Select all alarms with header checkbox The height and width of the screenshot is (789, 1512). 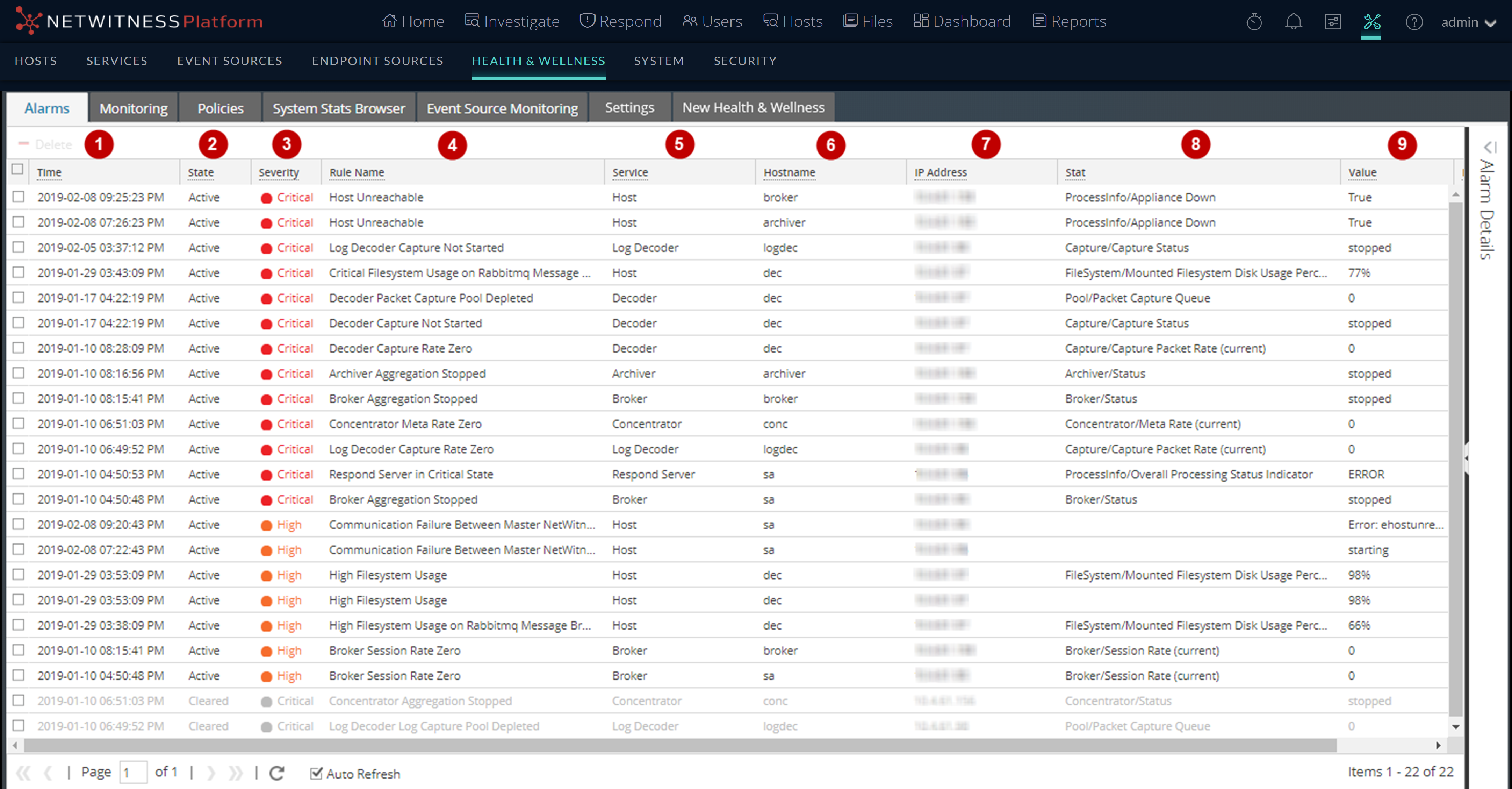pos(17,169)
